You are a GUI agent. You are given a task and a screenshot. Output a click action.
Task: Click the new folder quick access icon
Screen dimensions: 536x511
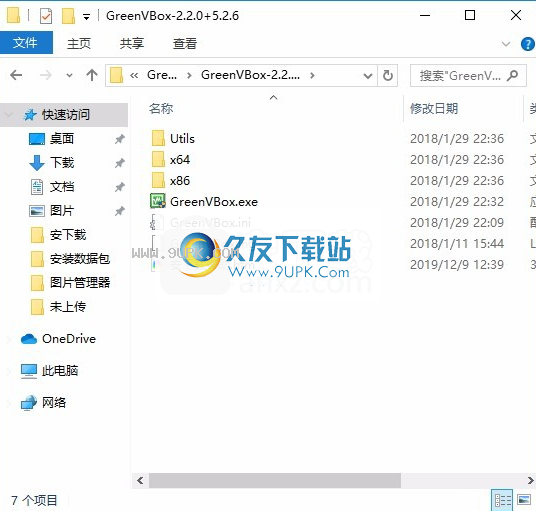68,16
